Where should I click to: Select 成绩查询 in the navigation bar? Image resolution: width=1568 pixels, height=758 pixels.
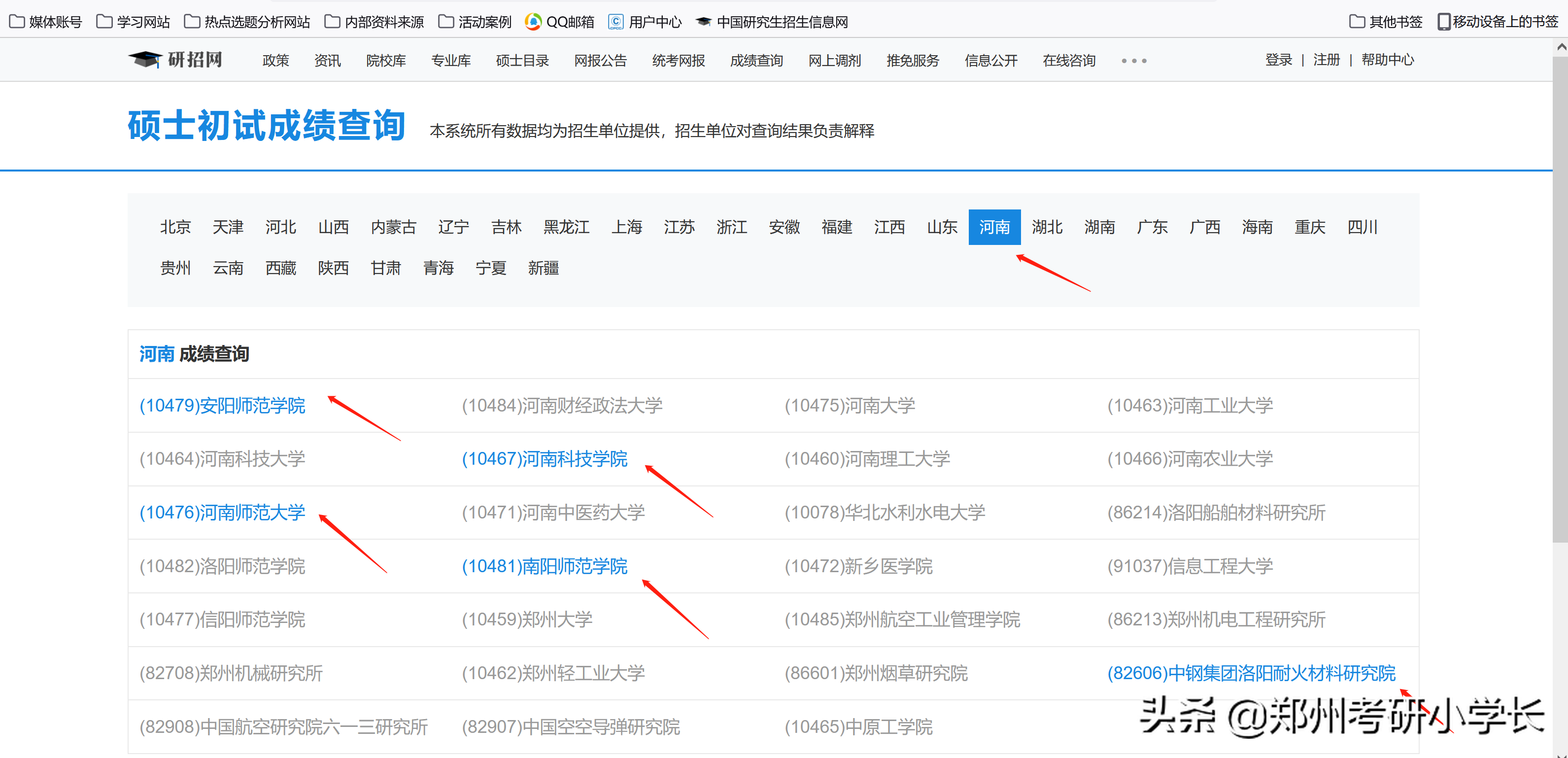[756, 60]
